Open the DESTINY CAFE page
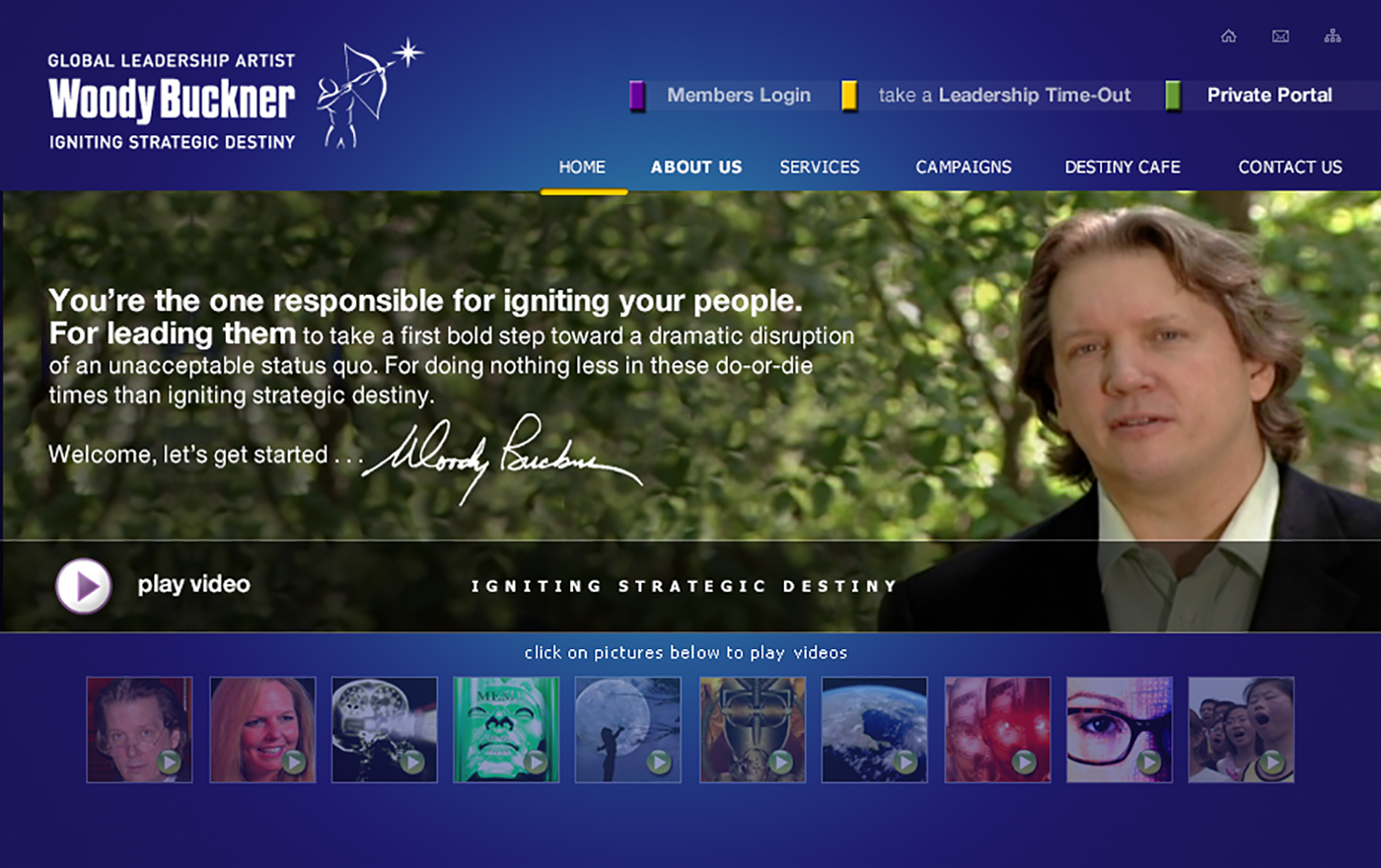Viewport: 1381px width, 868px height. point(1123,168)
